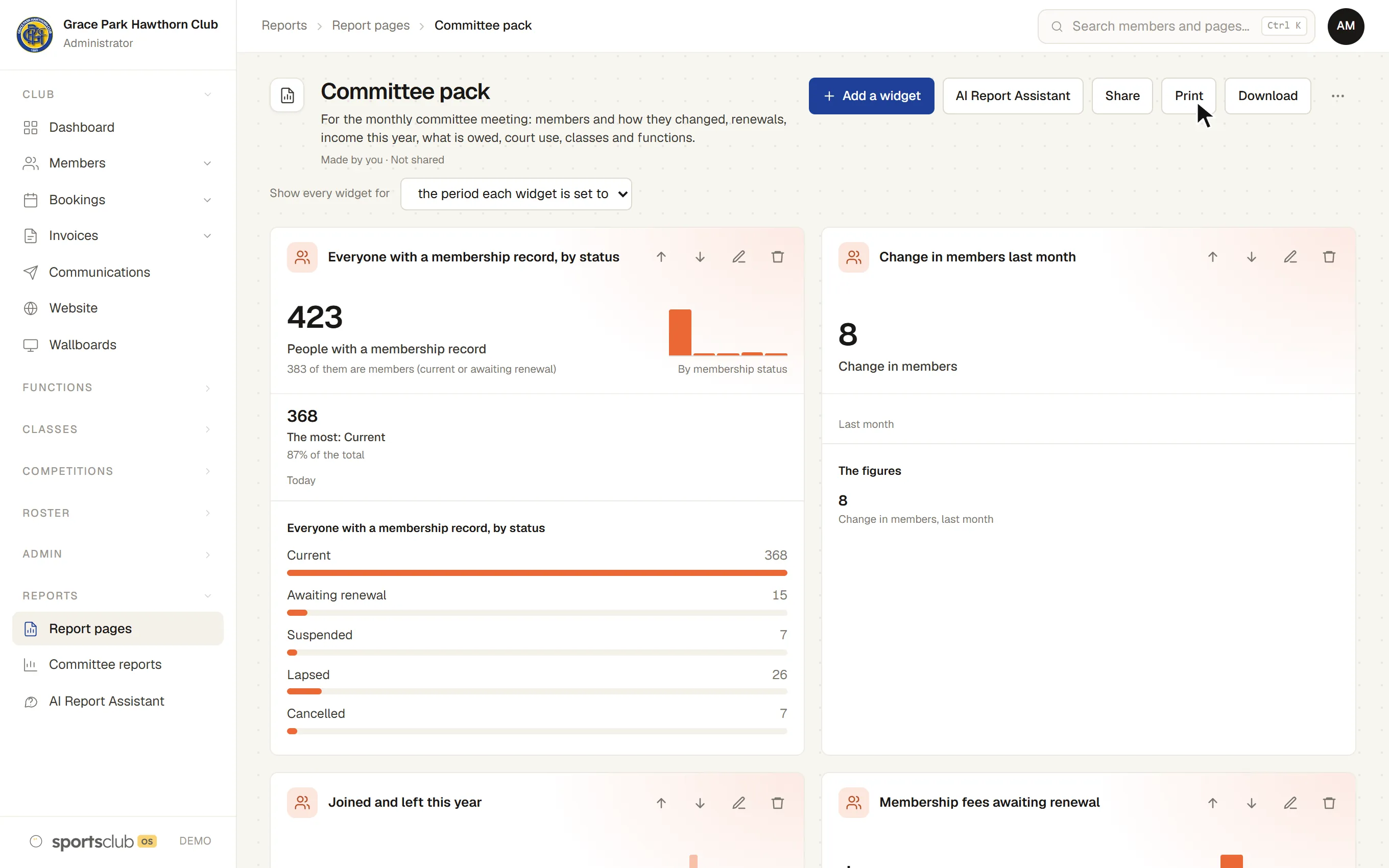This screenshot has height=868, width=1389.
Task: Open the 'Show every widget for' period dropdown
Action: coord(516,194)
